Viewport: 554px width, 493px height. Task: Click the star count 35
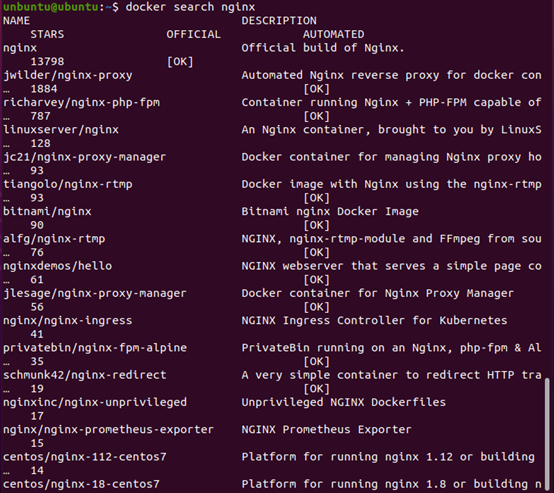[37, 361]
